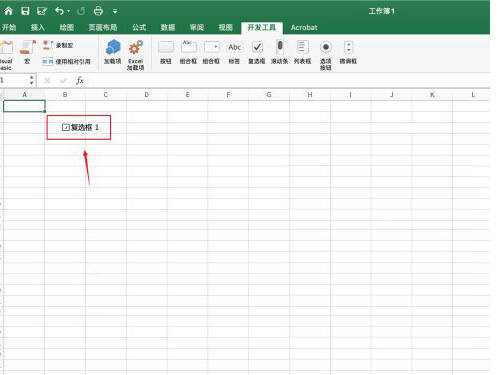Image resolution: width=500 pixels, height=375 pixels.
Task: Select column F header
Action: [x=228, y=95]
